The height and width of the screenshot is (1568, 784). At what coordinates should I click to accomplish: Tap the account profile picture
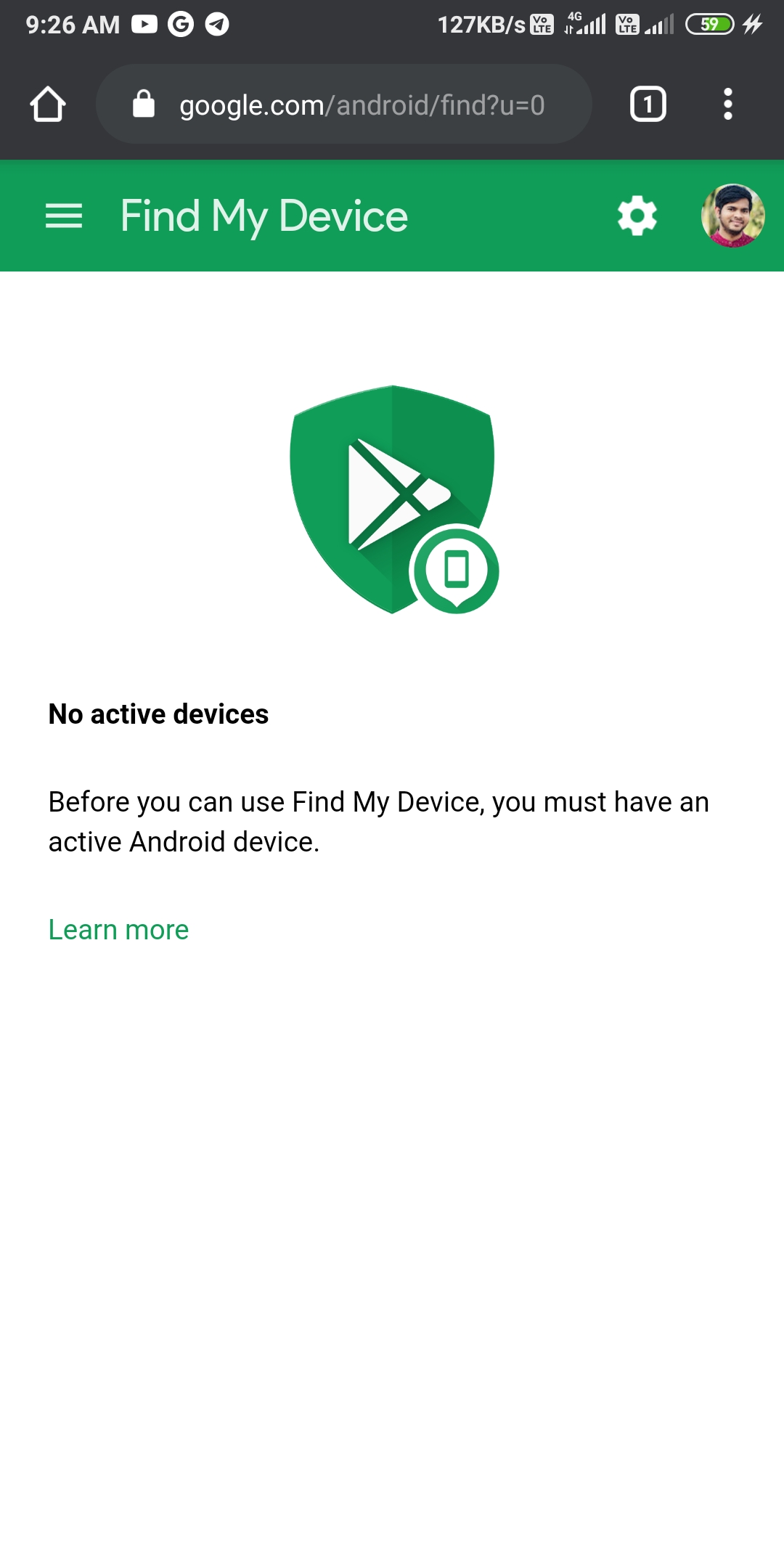click(x=732, y=216)
